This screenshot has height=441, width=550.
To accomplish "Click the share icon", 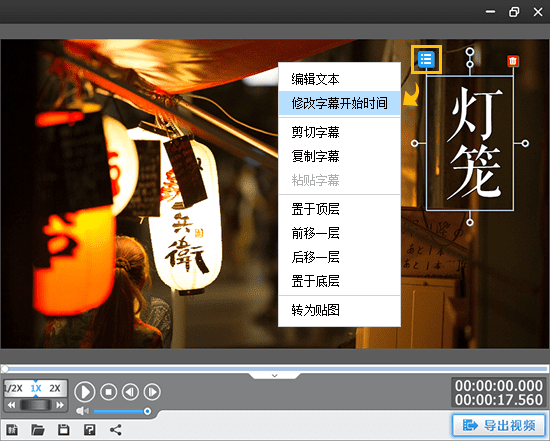I will [115, 429].
